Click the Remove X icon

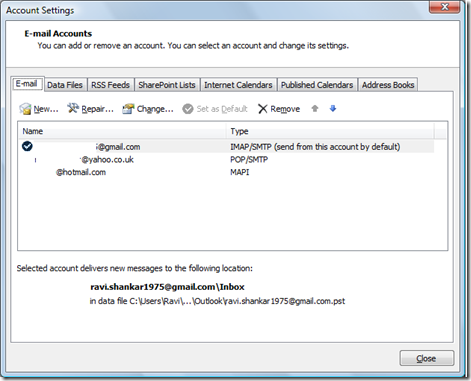263,109
